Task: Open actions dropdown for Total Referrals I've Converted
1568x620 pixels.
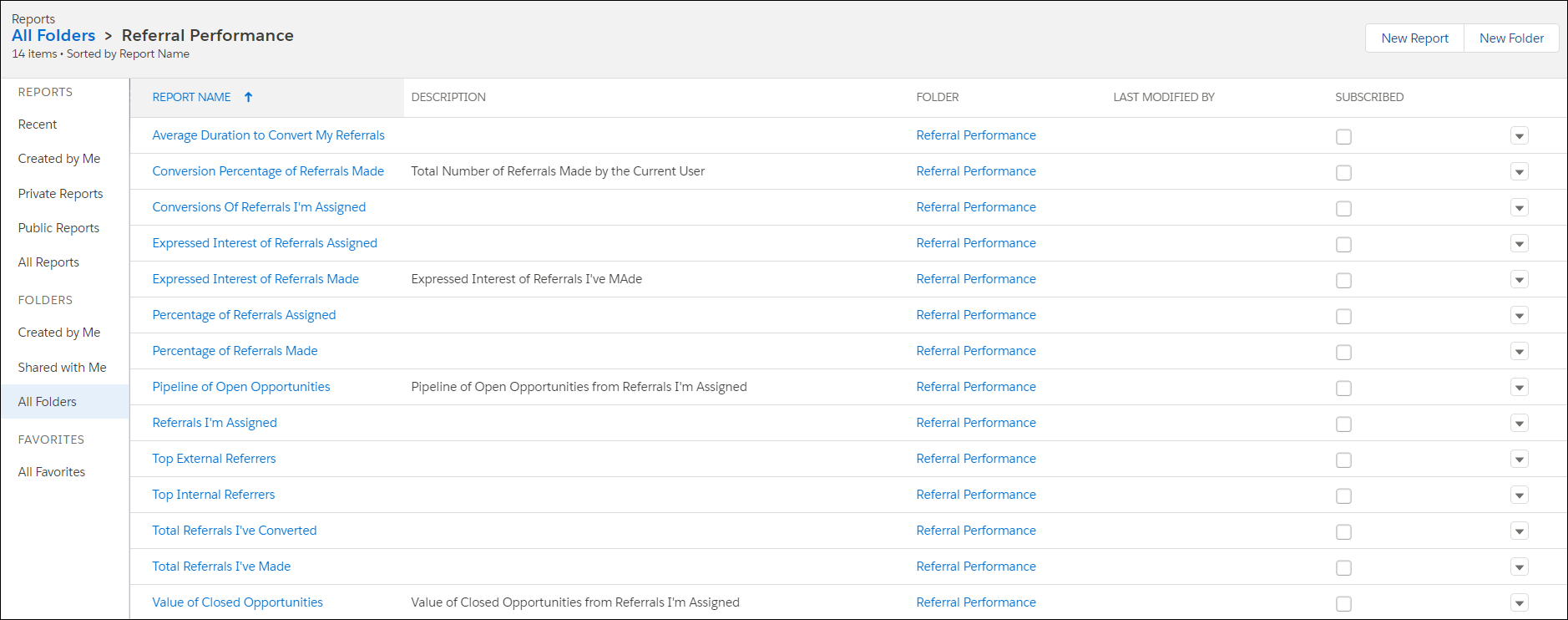Action: click(x=1520, y=531)
